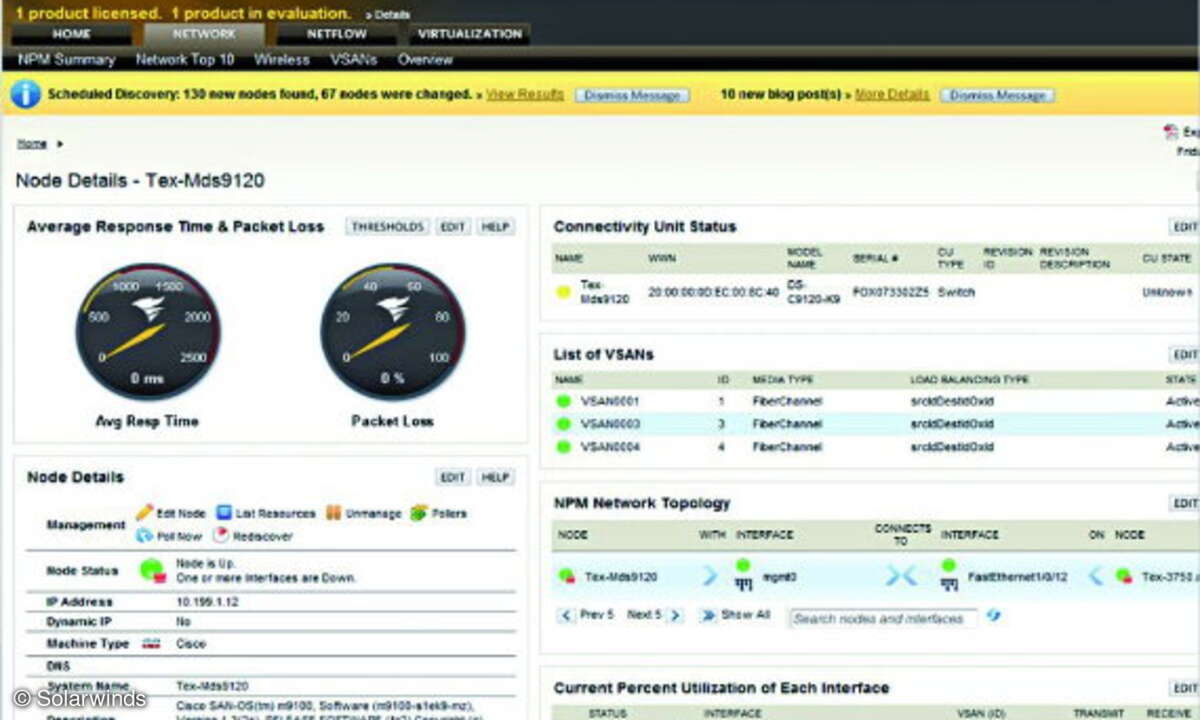The height and width of the screenshot is (720, 1200).
Task: Click green status icon next to VSAN0001
Action: point(563,401)
